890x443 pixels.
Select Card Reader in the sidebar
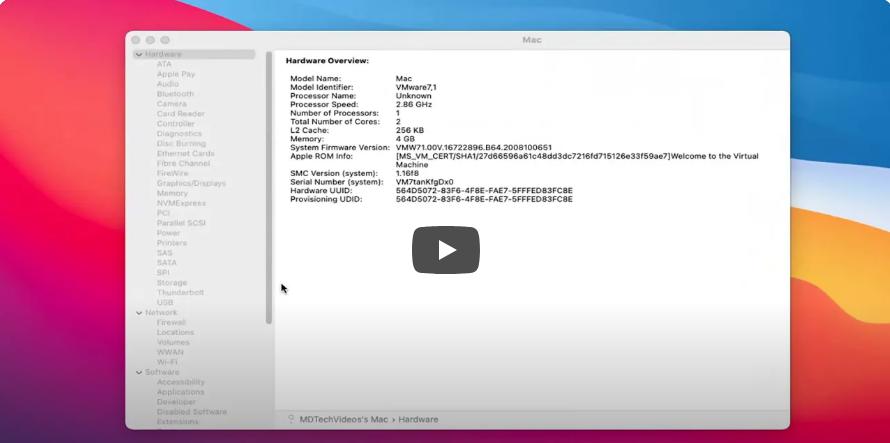coord(180,114)
